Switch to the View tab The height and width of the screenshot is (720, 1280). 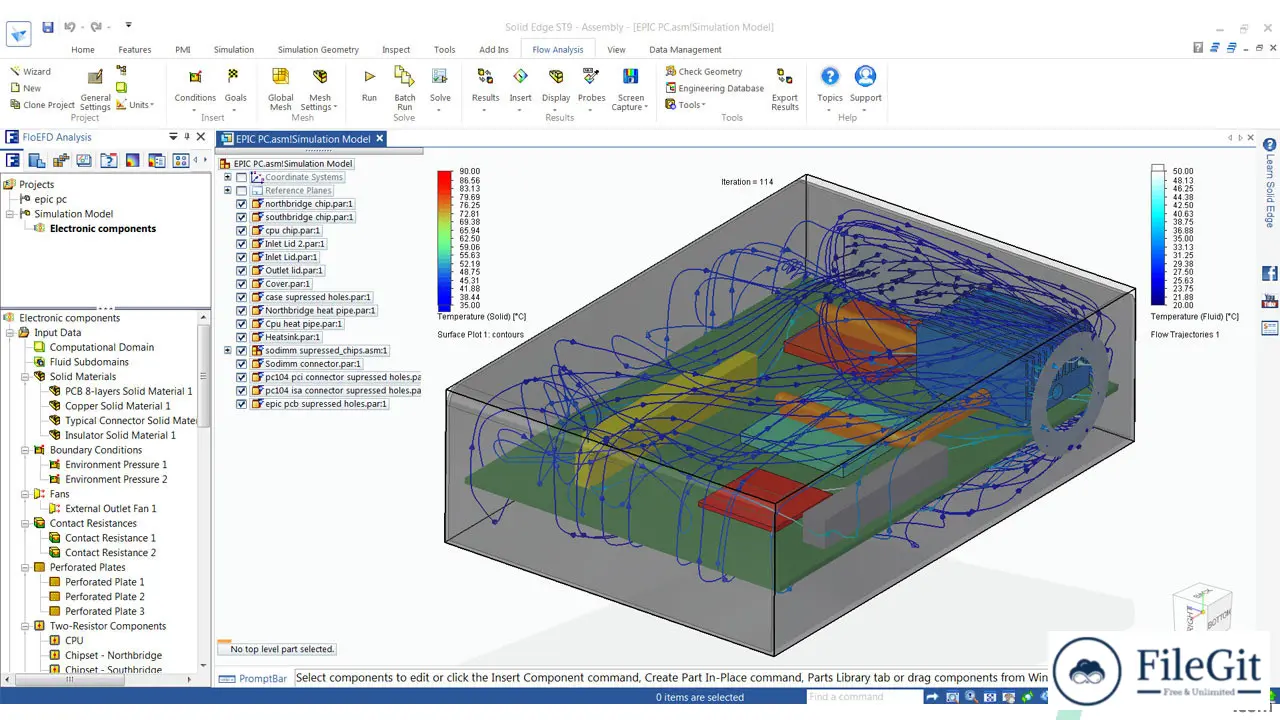click(616, 50)
